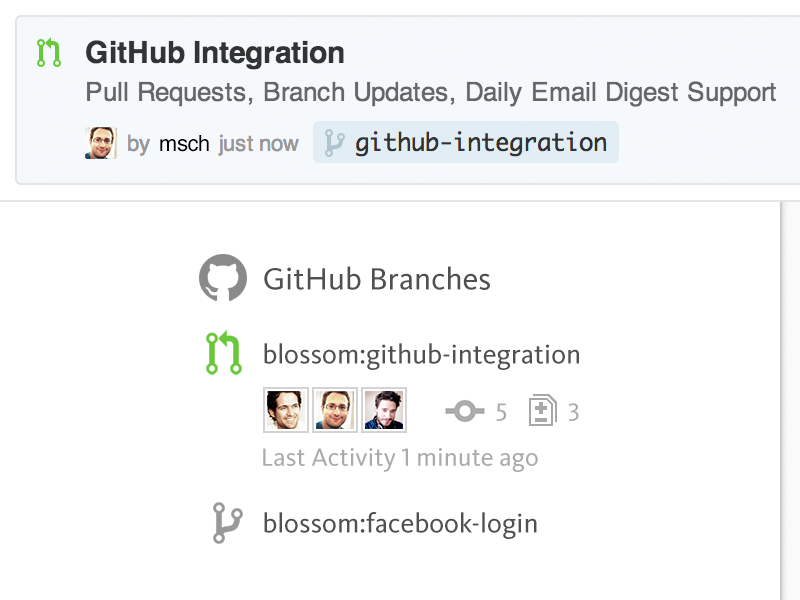Click the branch icon inside the github-integration tag
Image resolution: width=800 pixels, height=600 pixels.
[x=334, y=143]
